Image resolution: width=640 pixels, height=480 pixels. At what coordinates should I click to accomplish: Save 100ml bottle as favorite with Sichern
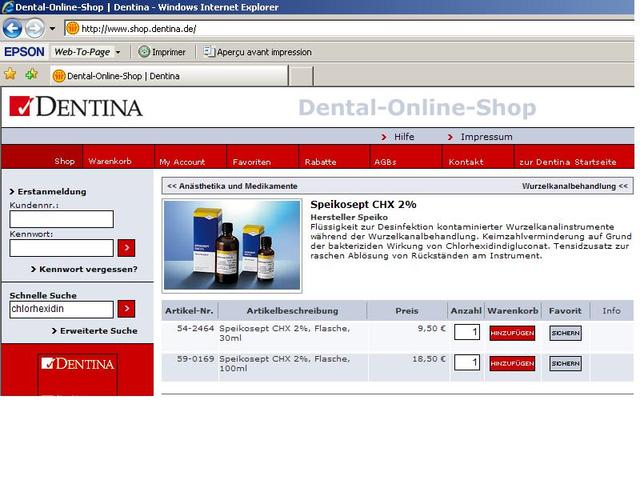click(565, 364)
